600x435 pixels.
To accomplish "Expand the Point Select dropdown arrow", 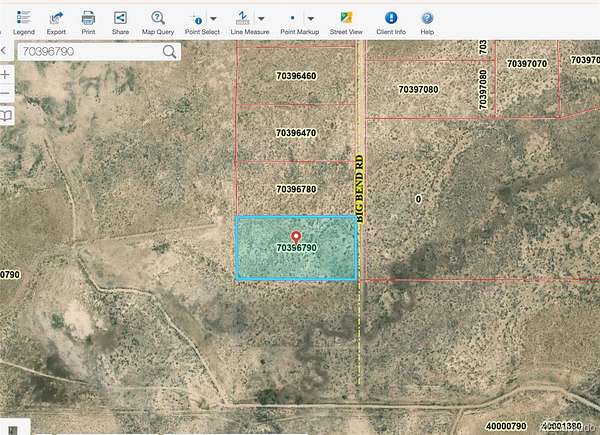I will 213,19.
